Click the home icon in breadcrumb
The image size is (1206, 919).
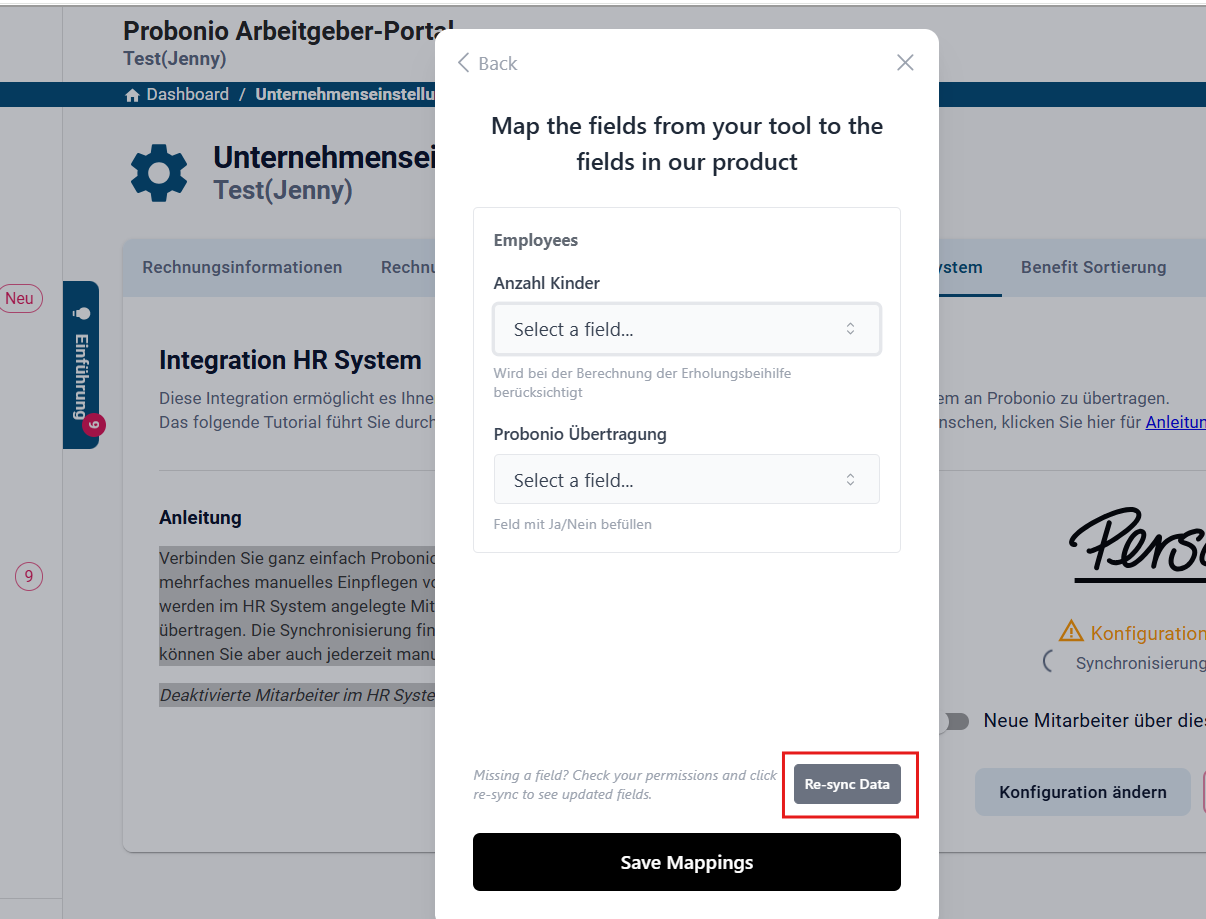tap(132, 95)
